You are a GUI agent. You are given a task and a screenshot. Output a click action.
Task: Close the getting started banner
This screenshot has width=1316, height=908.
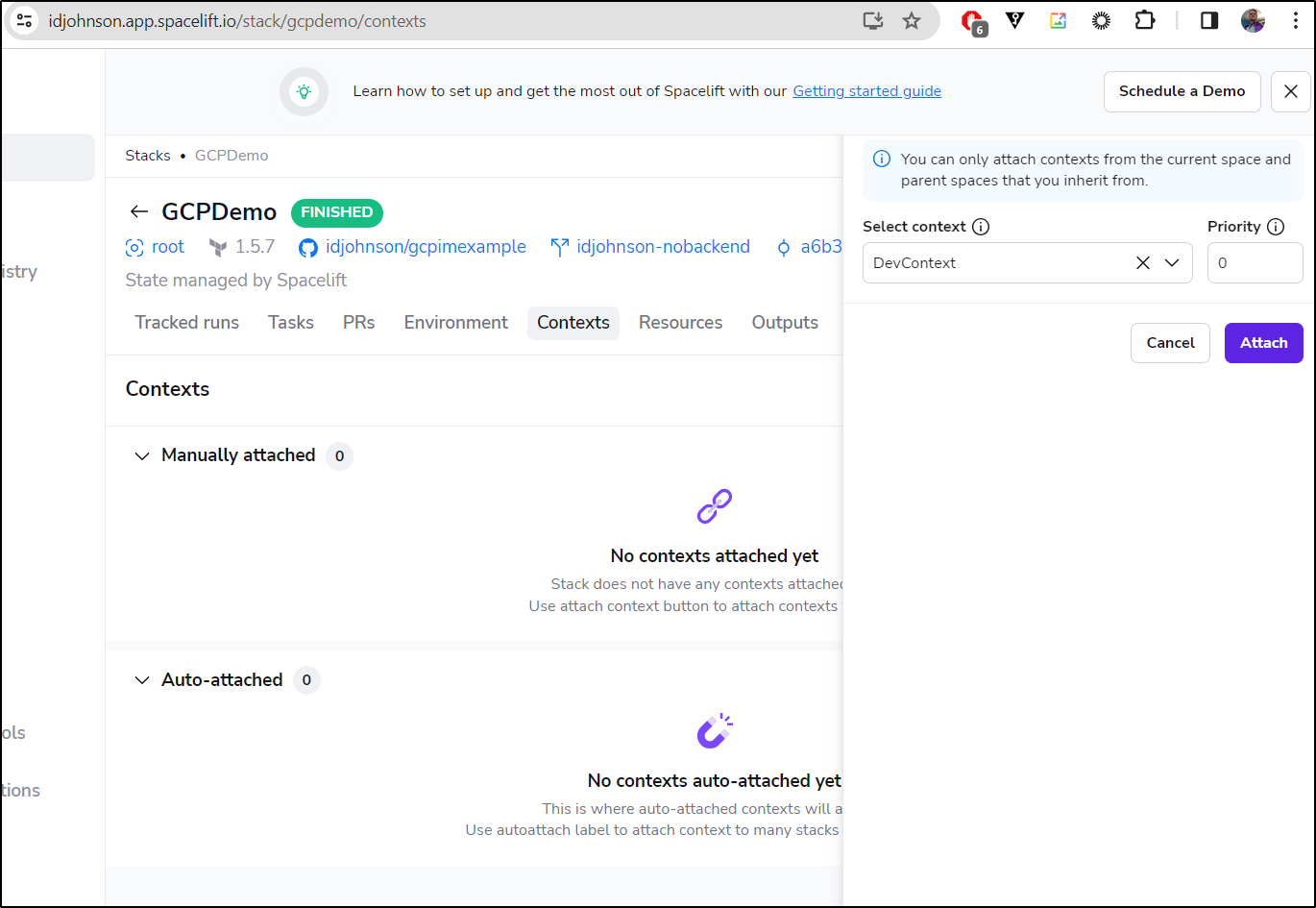tap(1291, 91)
